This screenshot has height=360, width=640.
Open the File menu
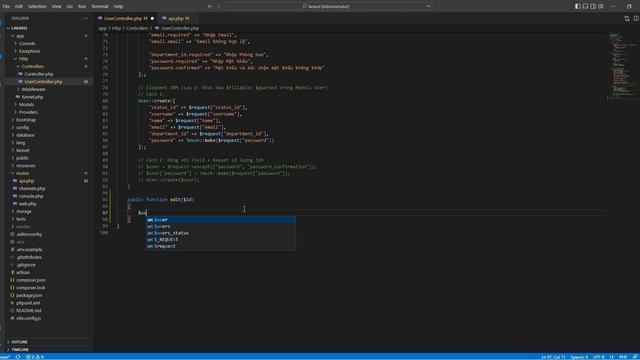(6, 7)
